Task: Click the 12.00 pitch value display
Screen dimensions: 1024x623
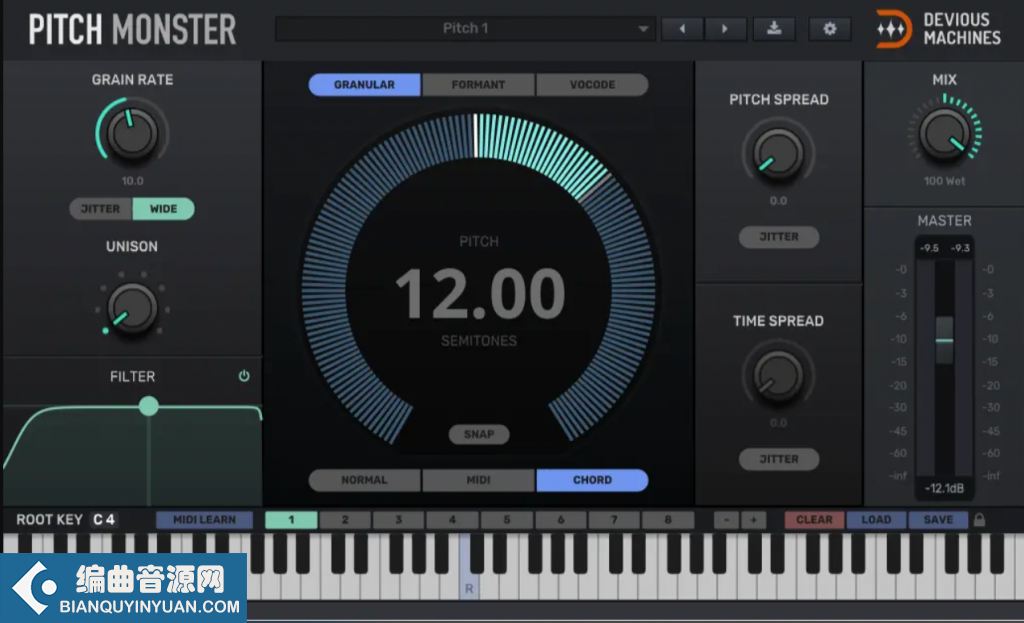Action: click(x=480, y=294)
